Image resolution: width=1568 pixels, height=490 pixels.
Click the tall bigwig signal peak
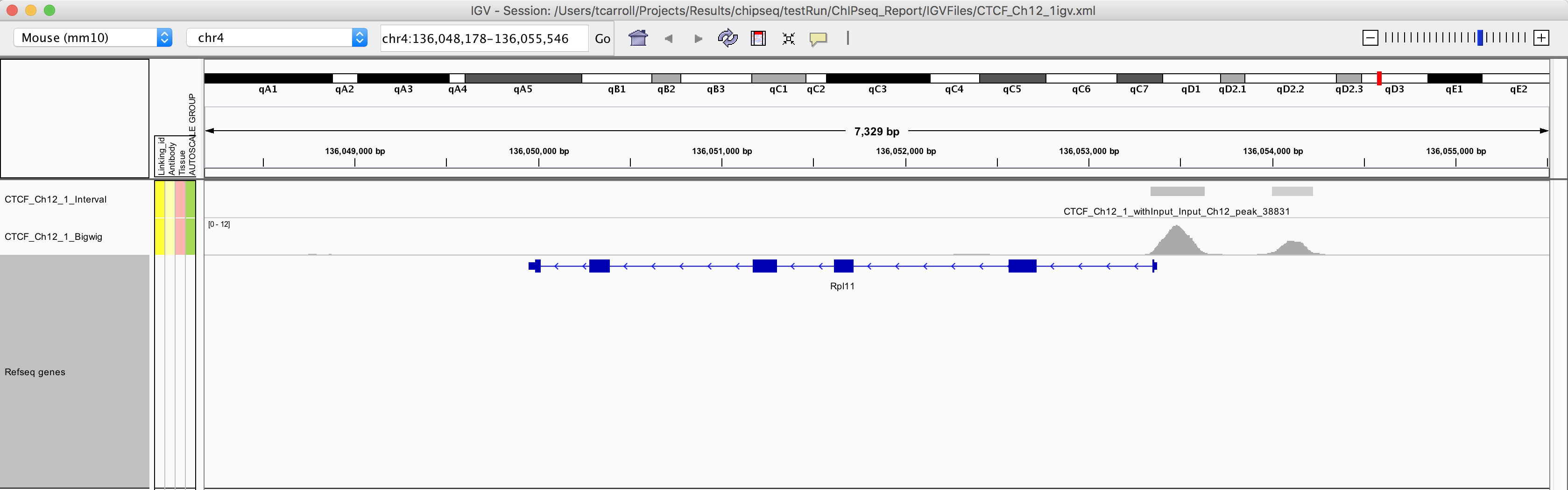(1177, 242)
